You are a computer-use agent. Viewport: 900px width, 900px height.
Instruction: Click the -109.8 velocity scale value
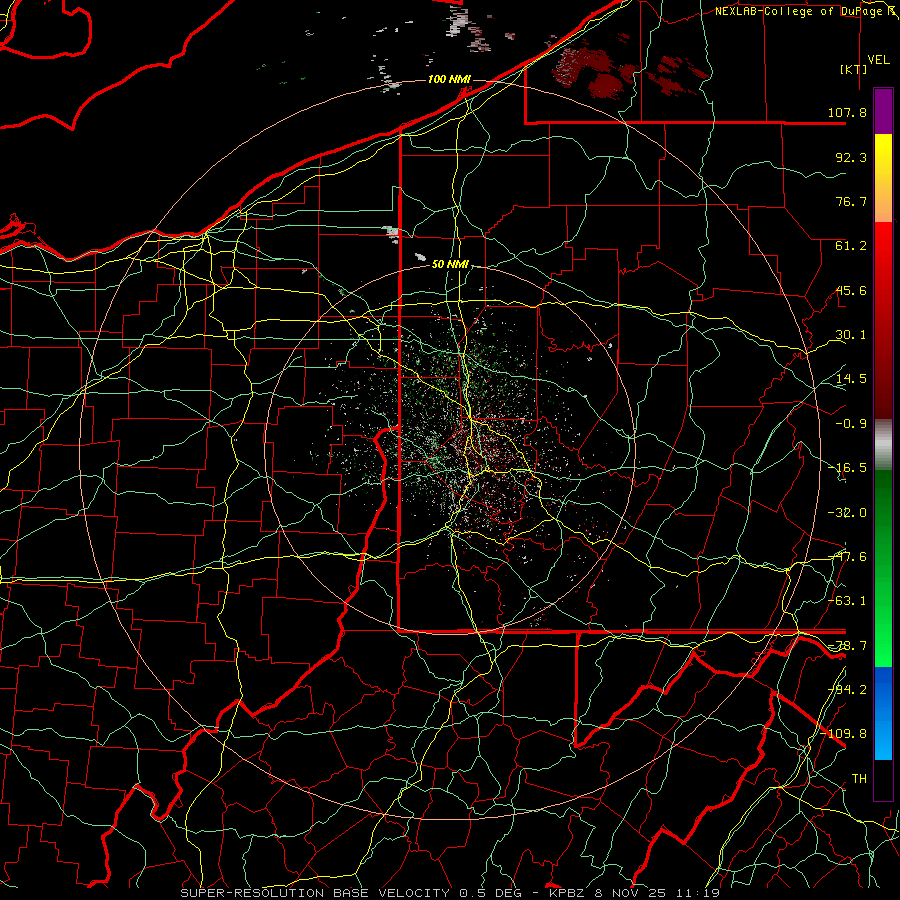(x=843, y=734)
